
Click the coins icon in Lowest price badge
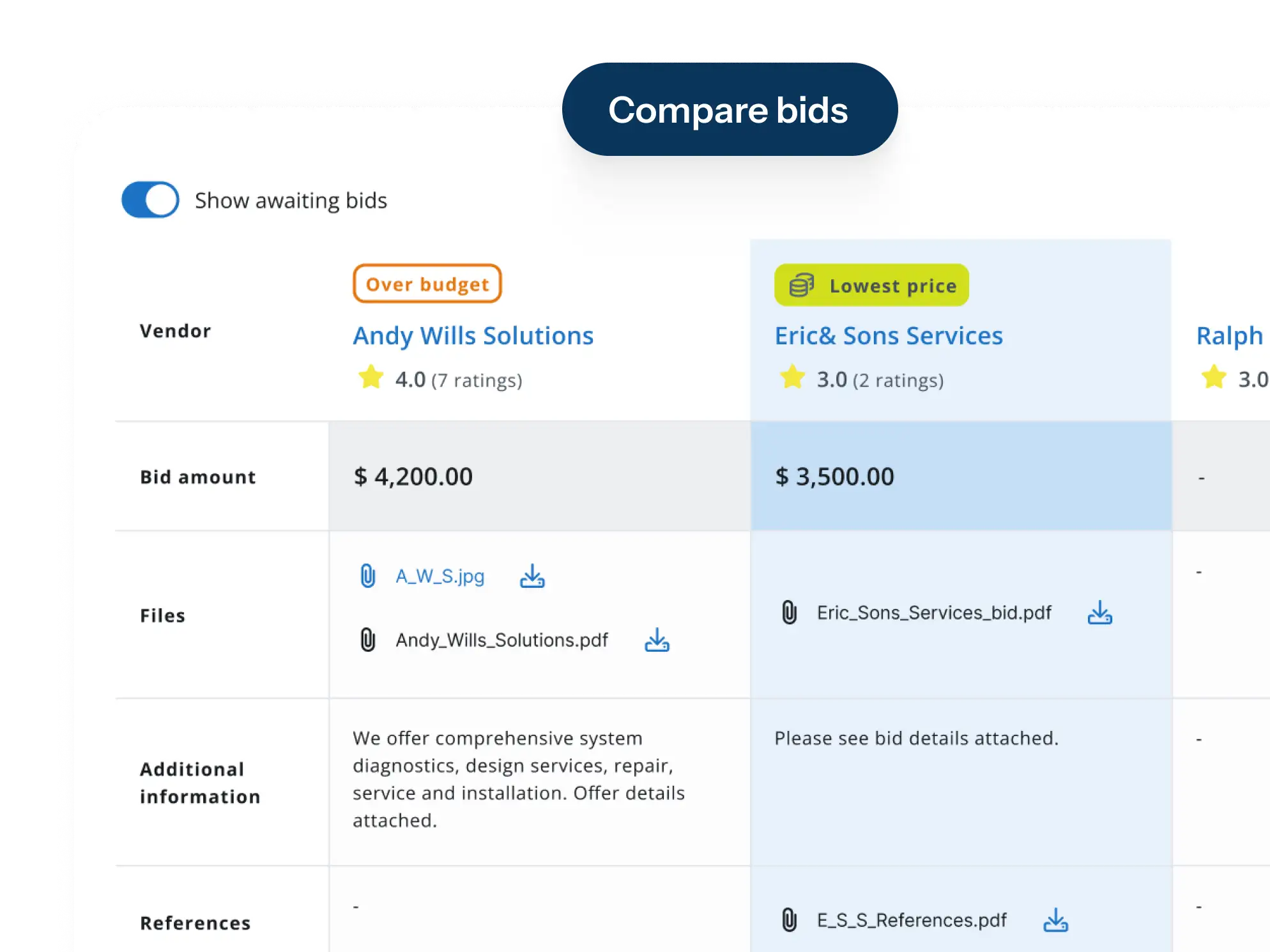pyautogui.click(x=801, y=286)
